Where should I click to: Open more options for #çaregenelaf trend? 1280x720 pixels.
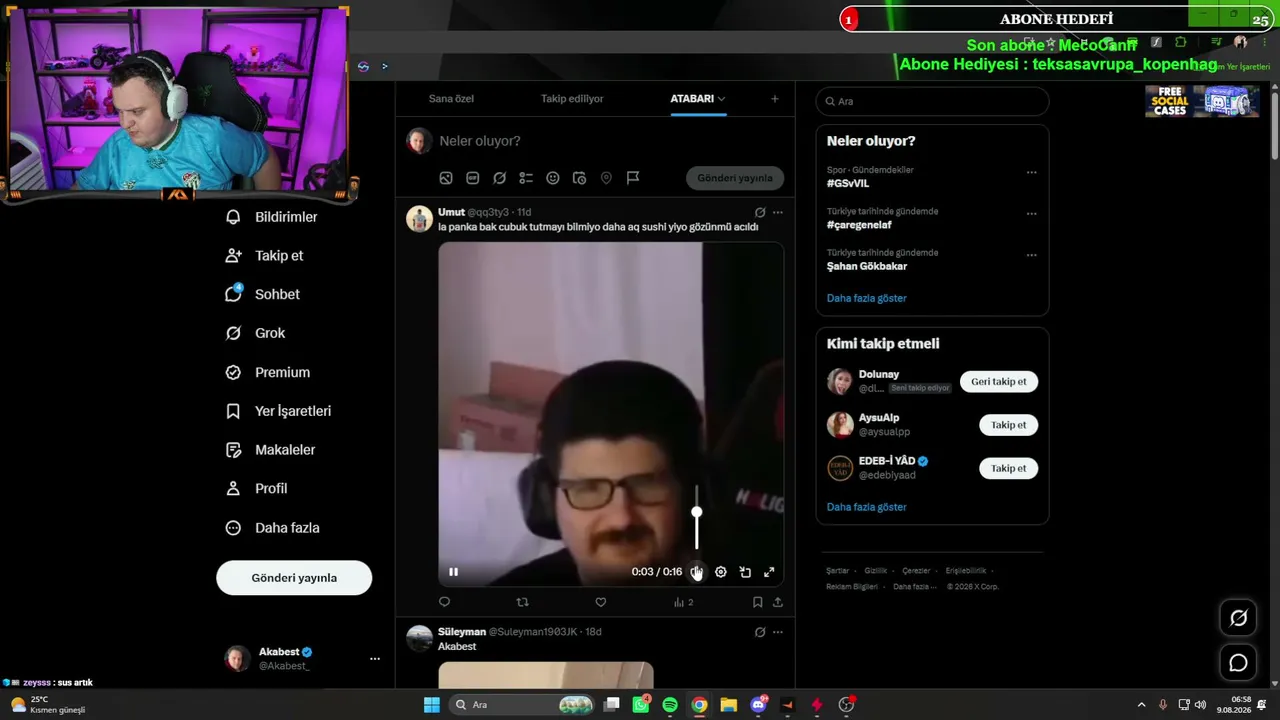(x=1032, y=214)
